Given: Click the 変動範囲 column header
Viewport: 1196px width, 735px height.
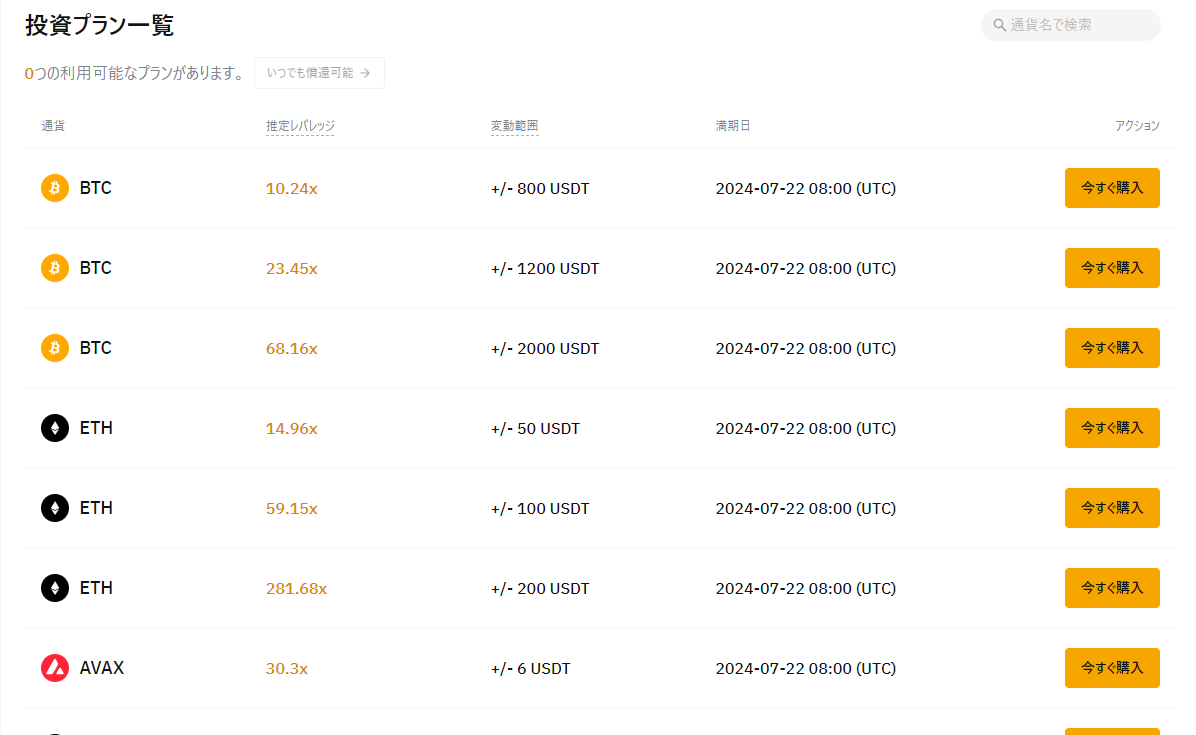Looking at the screenshot, I should [514, 126].
